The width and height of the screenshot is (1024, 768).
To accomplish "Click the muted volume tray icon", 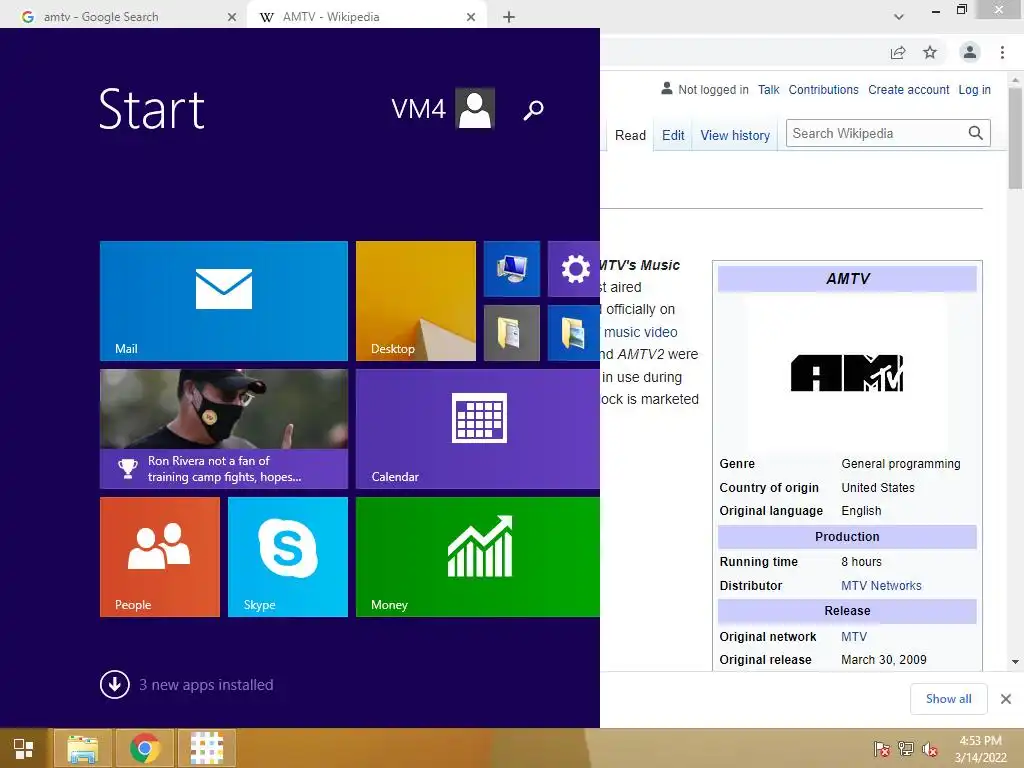I will coord(929,749).
